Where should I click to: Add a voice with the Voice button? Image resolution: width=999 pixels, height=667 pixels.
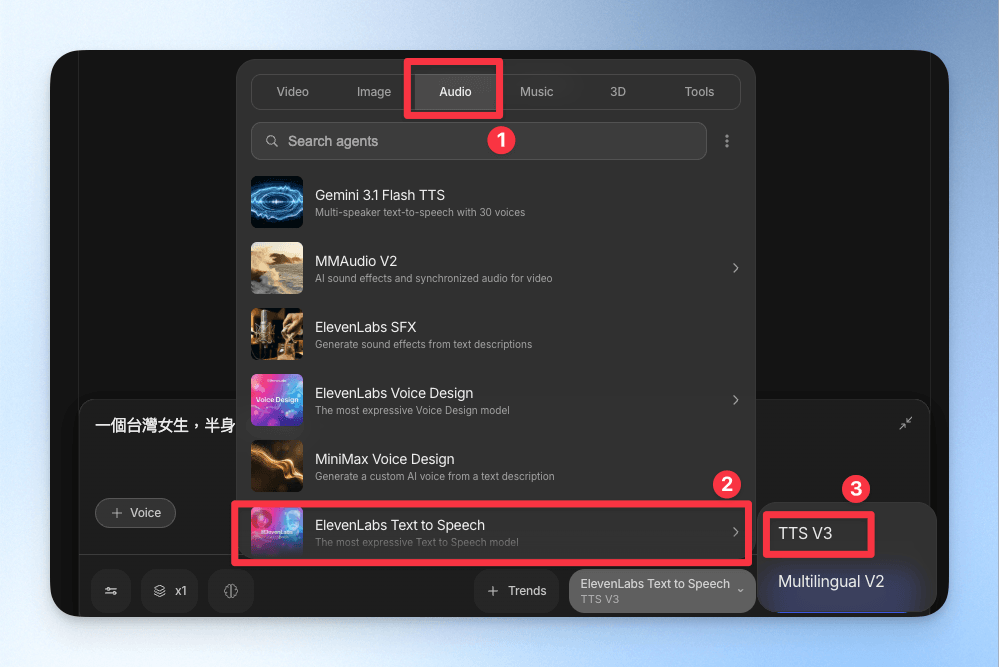point(135,513)
